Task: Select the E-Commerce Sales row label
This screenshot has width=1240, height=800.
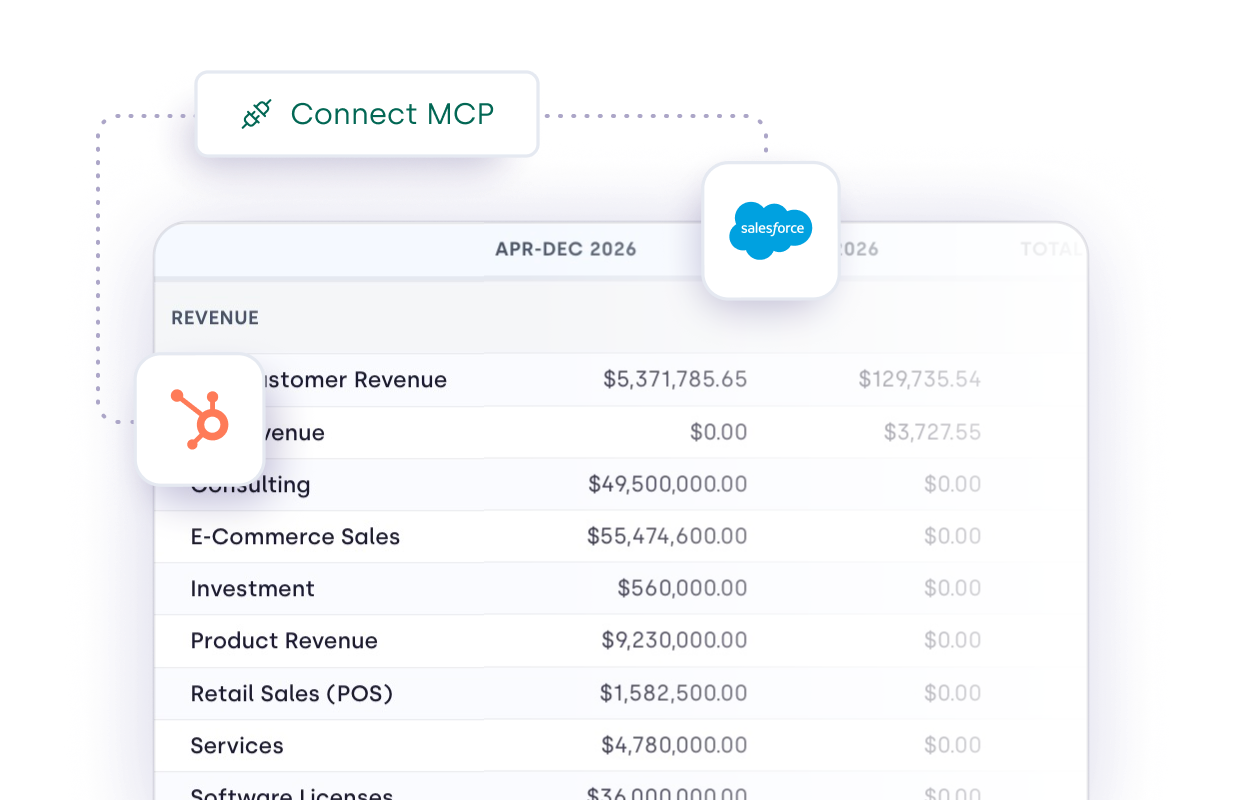Action: click(295, 537)
